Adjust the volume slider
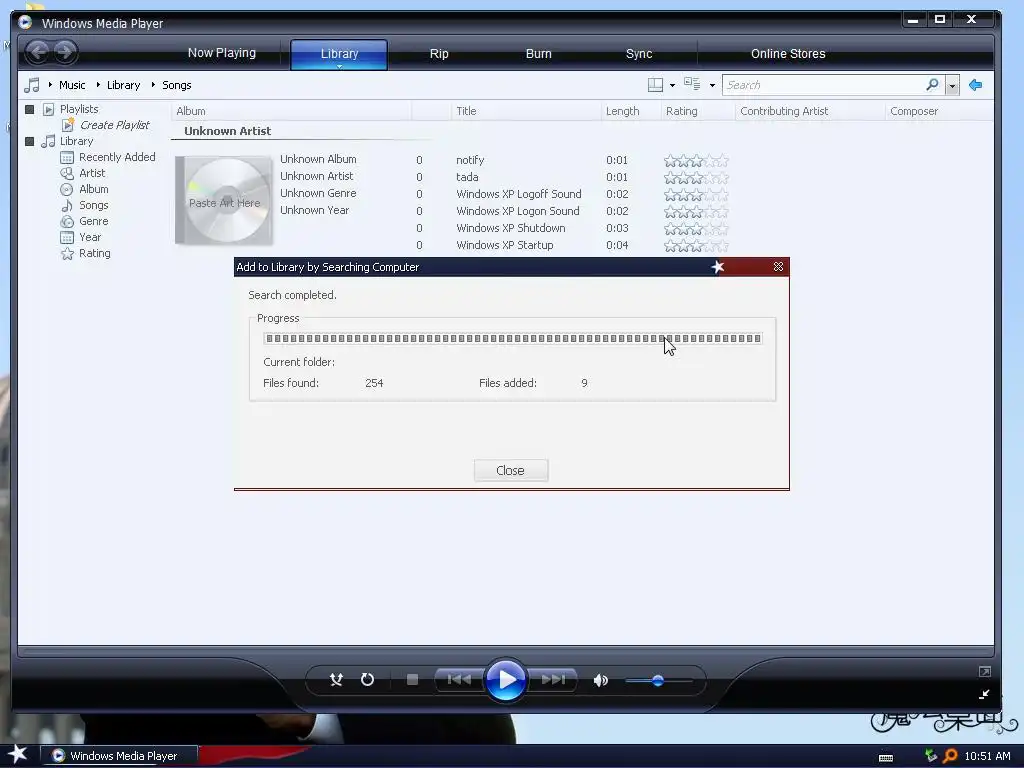This screenshot has width=1024, height=768. tap(658, 680)
